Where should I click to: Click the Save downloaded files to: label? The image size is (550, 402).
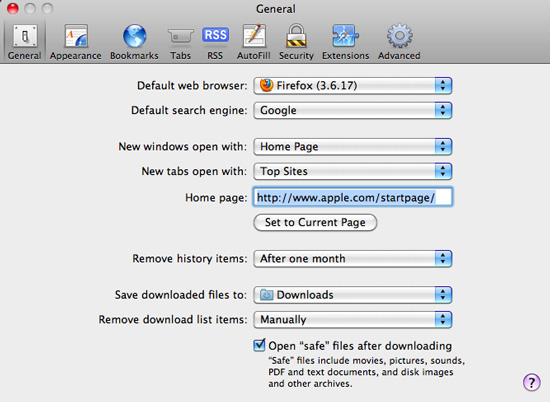click(x=181, y=295)
